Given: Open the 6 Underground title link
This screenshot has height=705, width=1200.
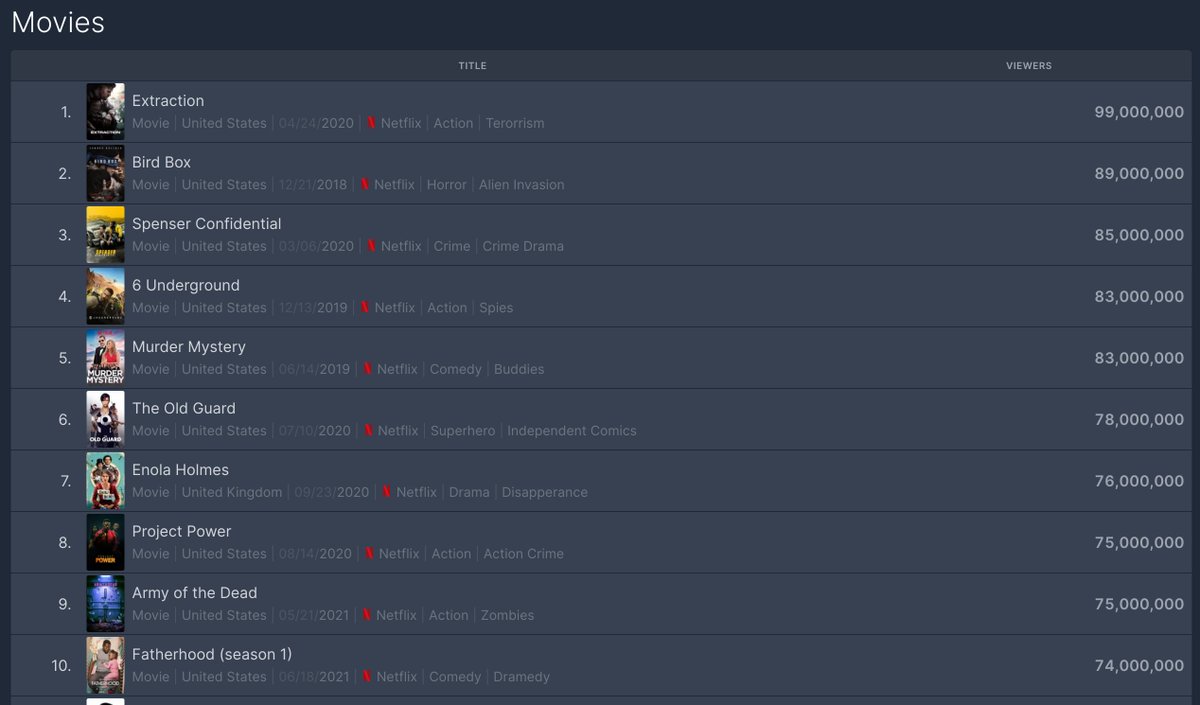Looking at the screenshot, I should click(x=186, y=285).
